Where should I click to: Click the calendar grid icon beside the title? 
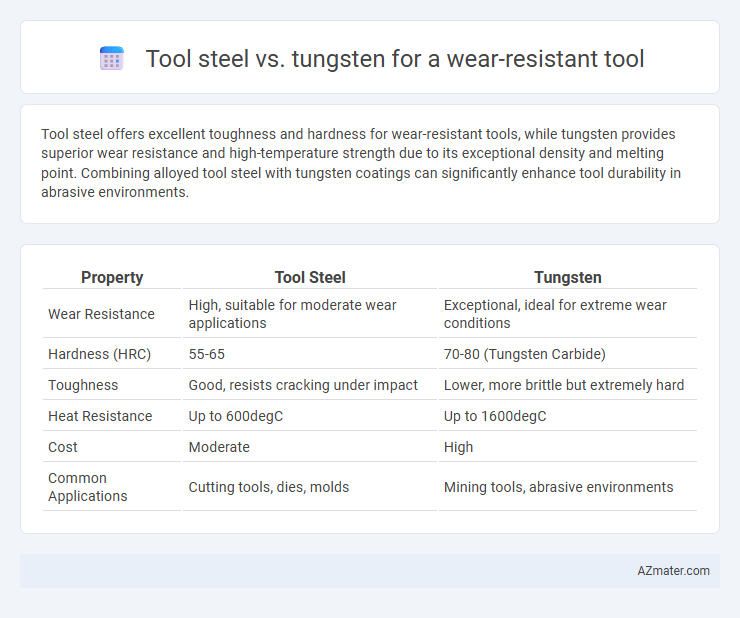pos(112,59)
